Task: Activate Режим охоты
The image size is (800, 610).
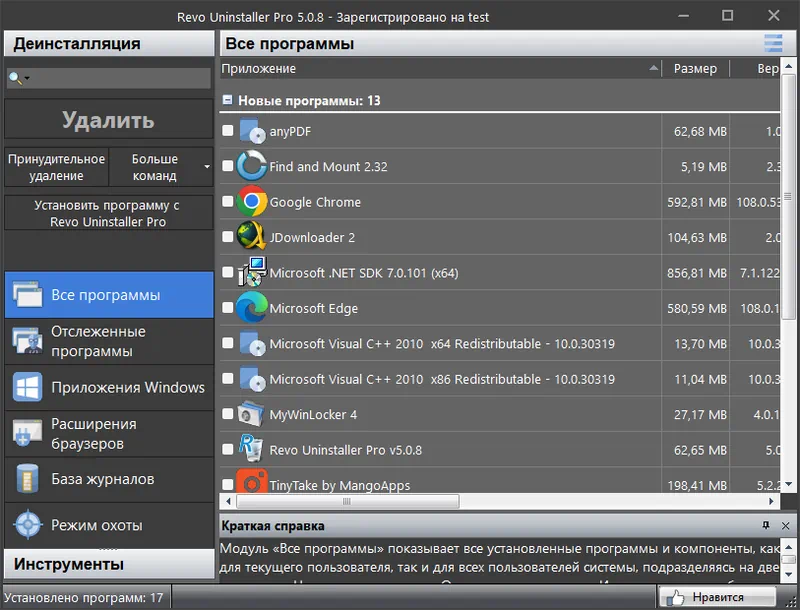Action: [109, 525]
